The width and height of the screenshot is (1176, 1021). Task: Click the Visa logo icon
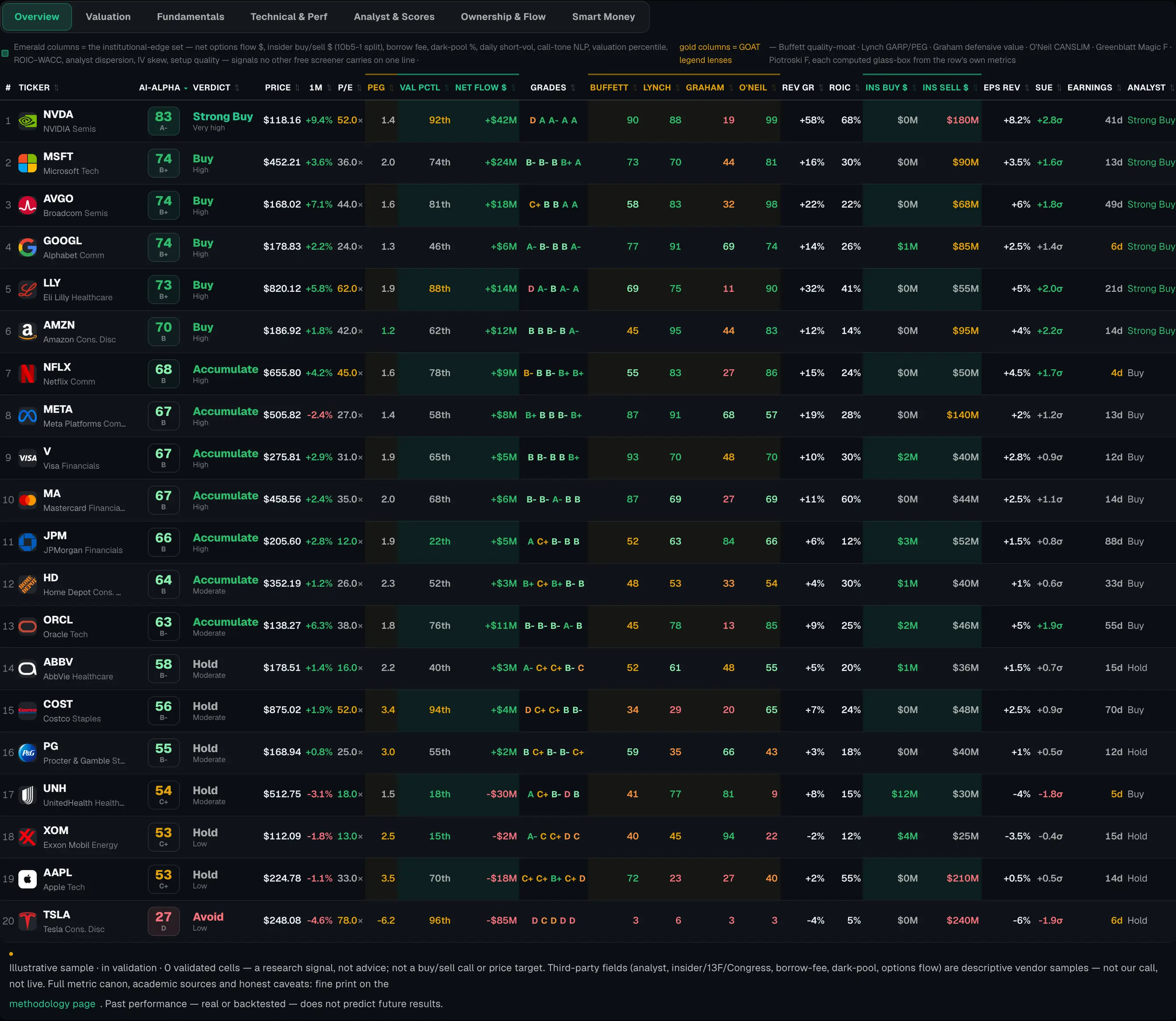pos(27,459)
